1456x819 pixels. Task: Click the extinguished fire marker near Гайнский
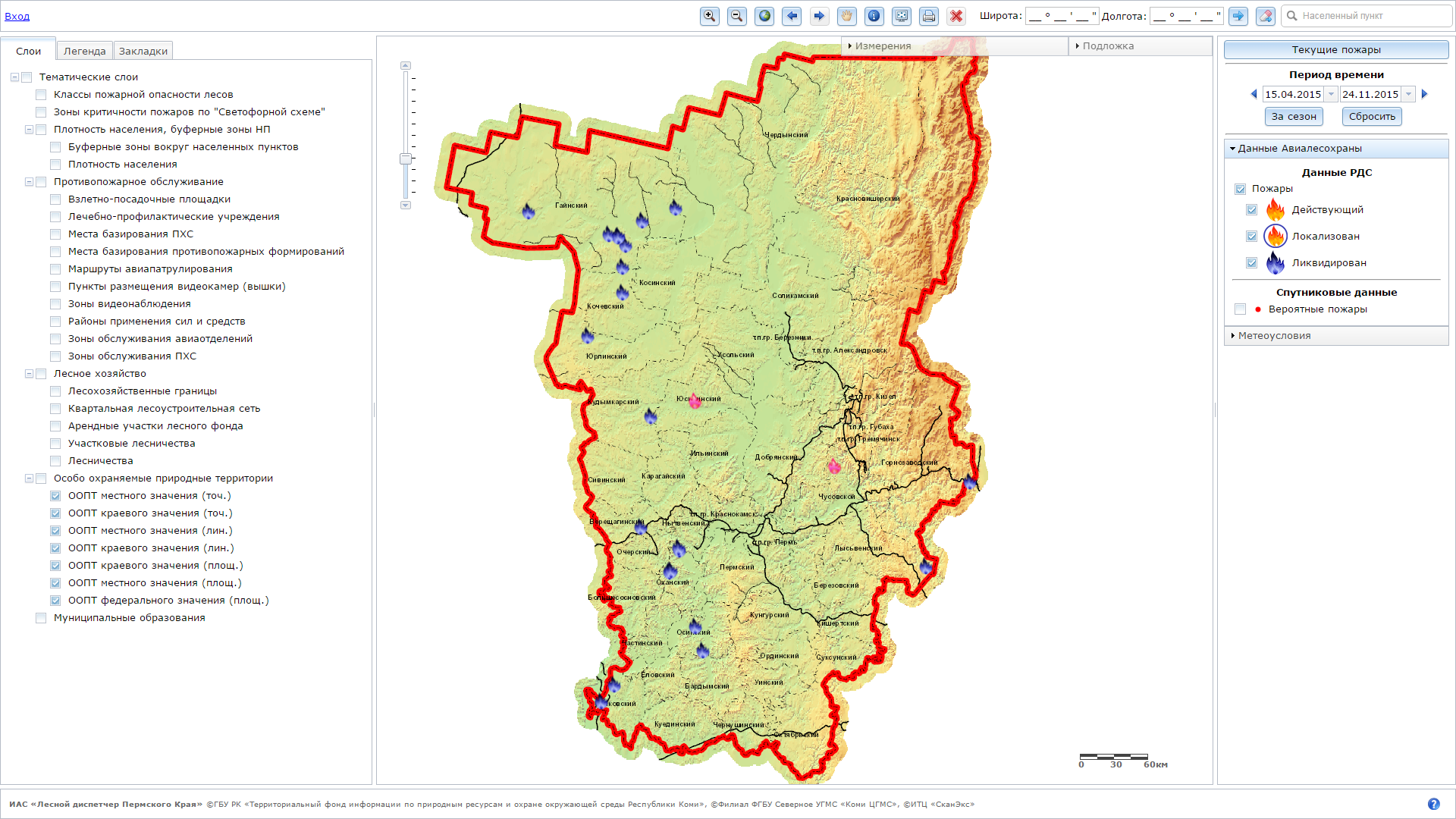529,211
